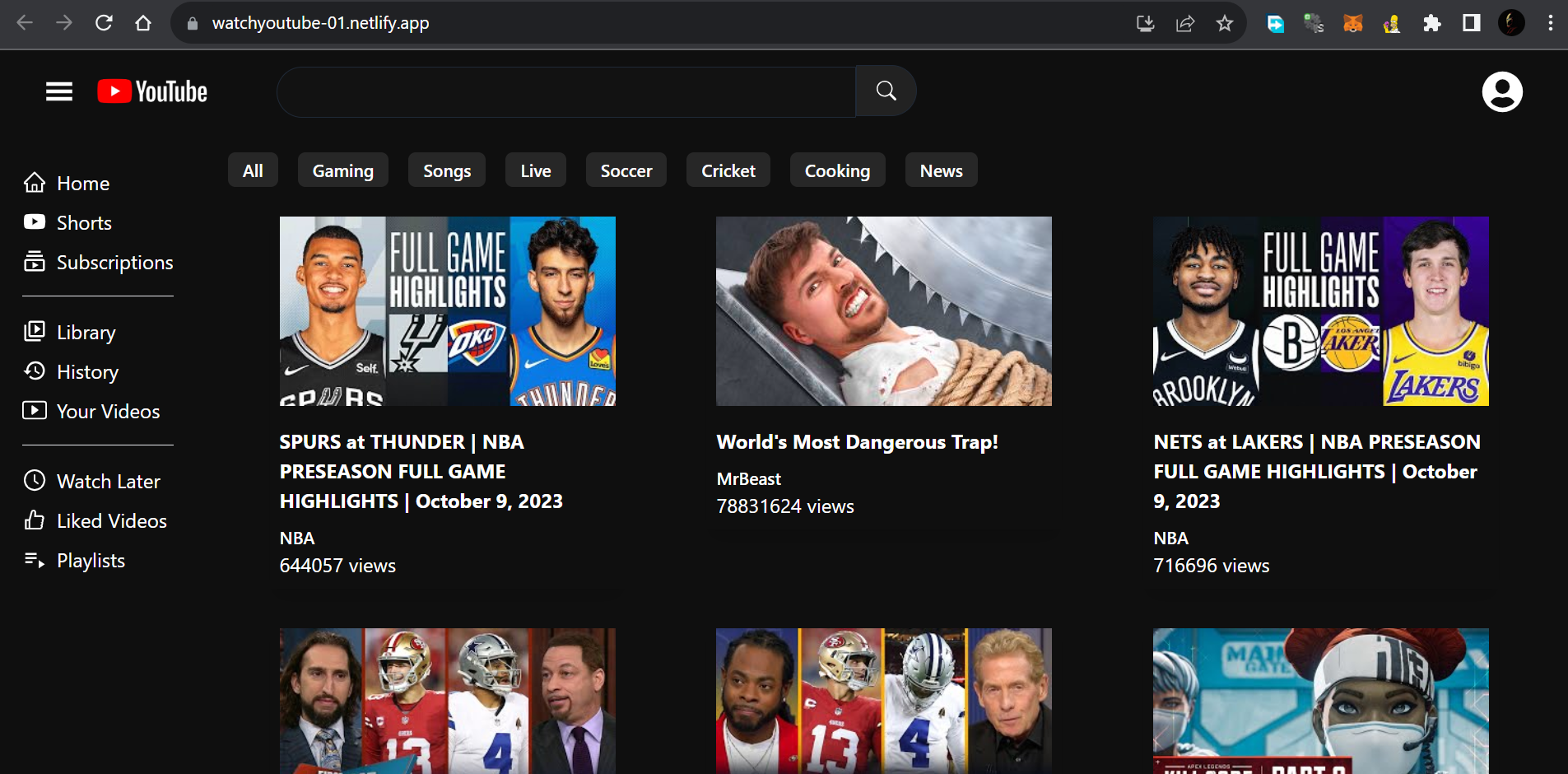Click the YouTube logo
Image resolution: width=1568 pixels, height=774 pixels.
(152, 91)
